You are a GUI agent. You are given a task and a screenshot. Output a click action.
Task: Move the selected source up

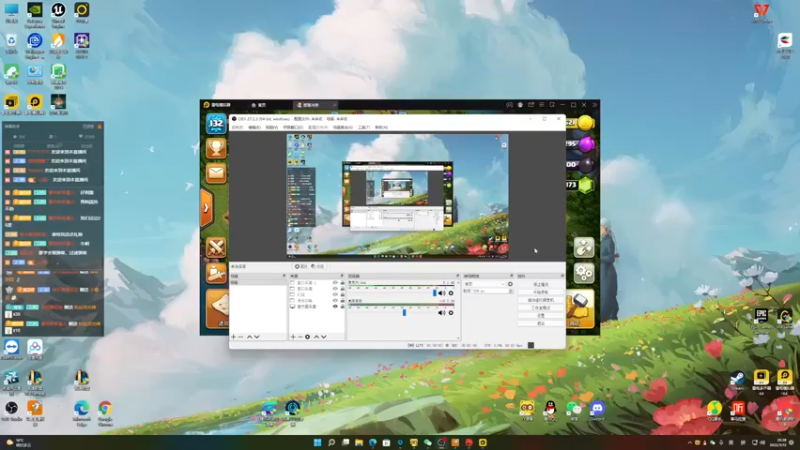point(316,337)
